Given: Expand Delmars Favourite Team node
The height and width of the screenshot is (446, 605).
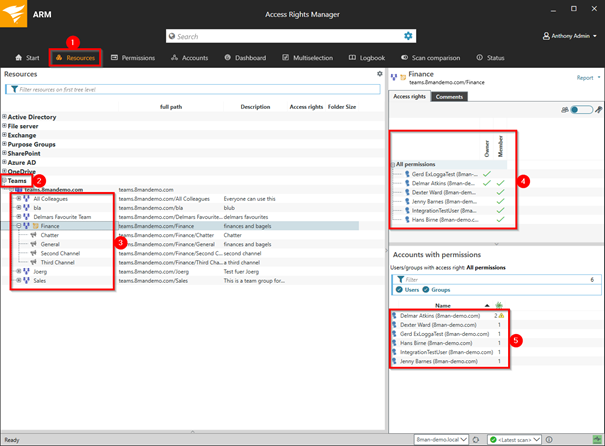Looking at the screenshot, I should pyautogui.click(x=19, y=216).
